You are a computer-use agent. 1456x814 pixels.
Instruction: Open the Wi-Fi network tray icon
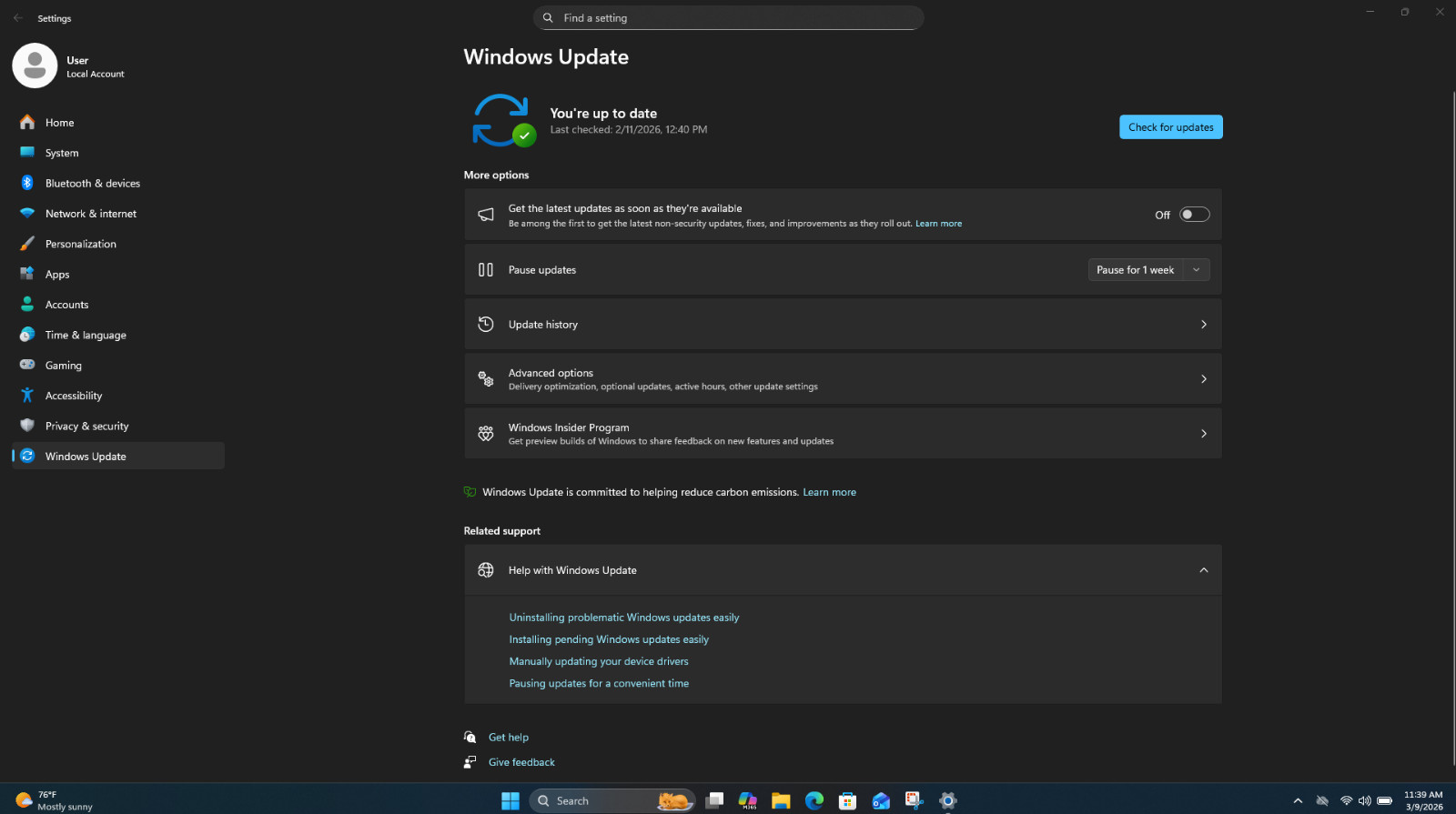(1346, 800)
